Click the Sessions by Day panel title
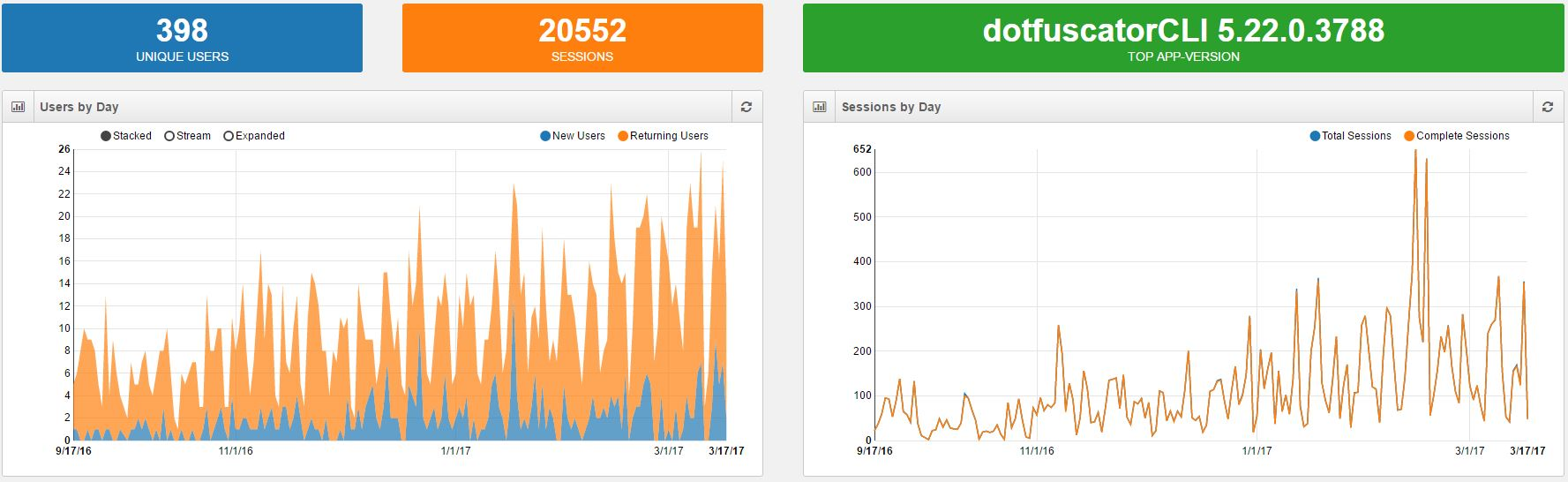Screen dimensions: 1568x482 coord(891,107)
